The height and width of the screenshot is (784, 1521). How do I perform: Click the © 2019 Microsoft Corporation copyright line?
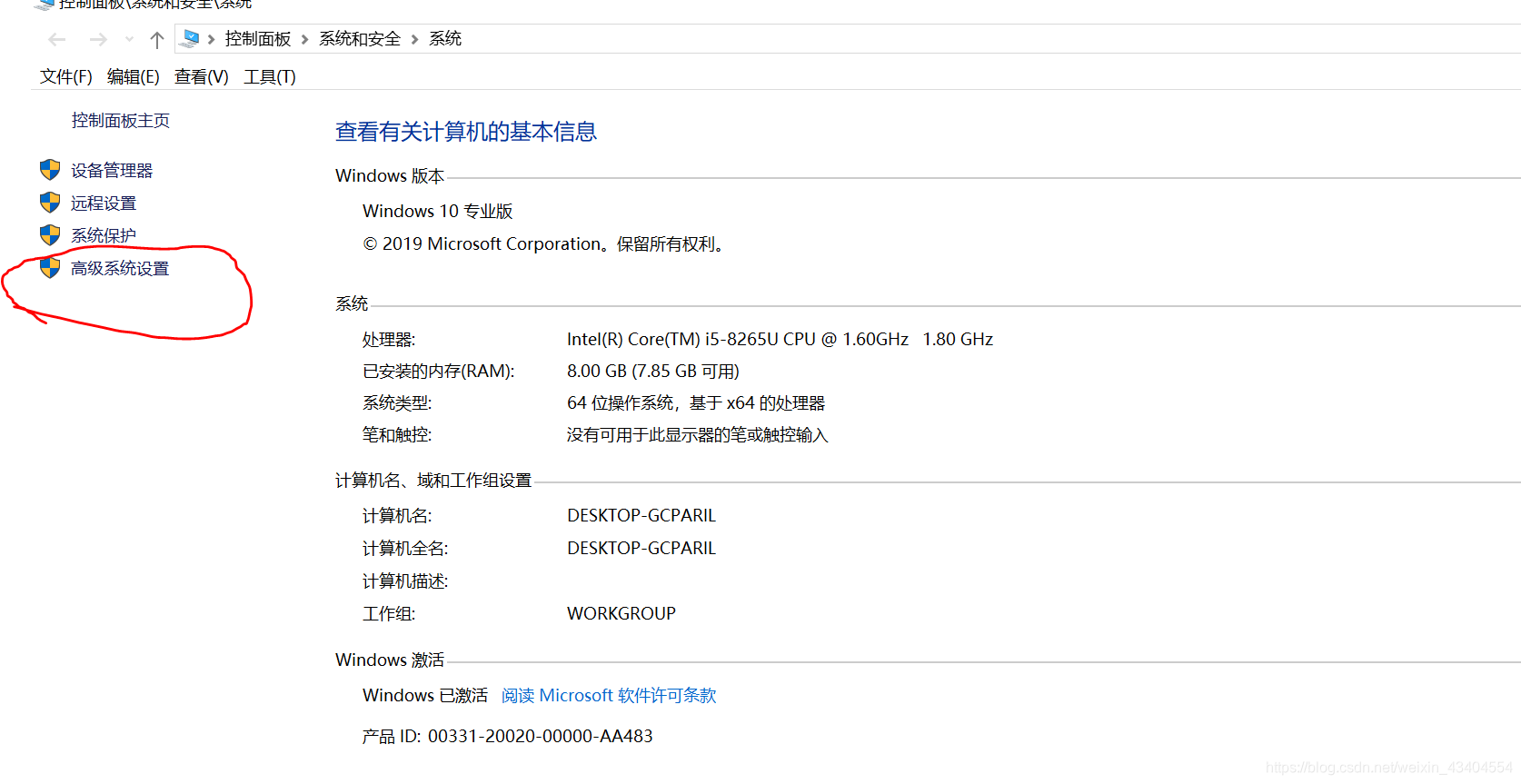click(x=543, y=243)
